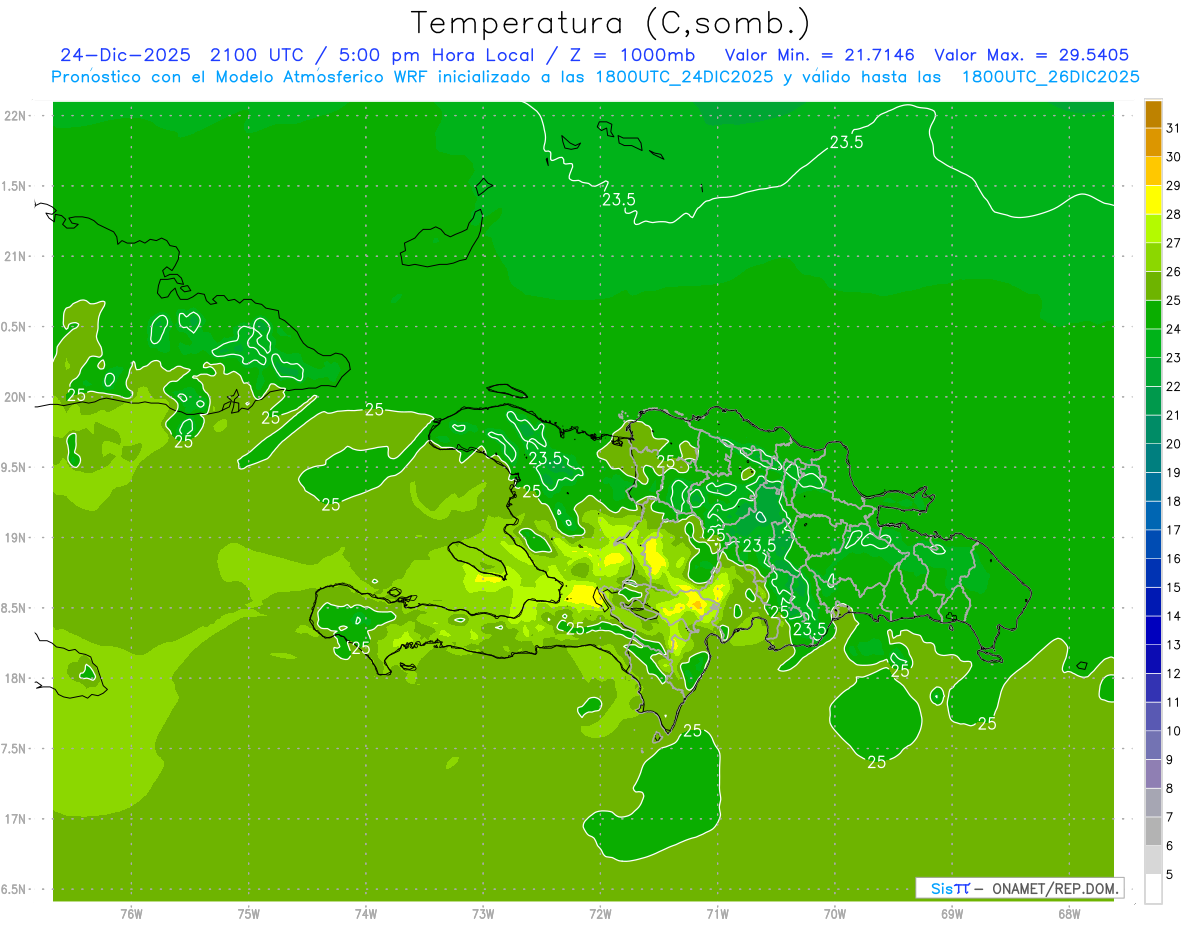Pick the green swatch between 24 and 25

point(1153,315)
